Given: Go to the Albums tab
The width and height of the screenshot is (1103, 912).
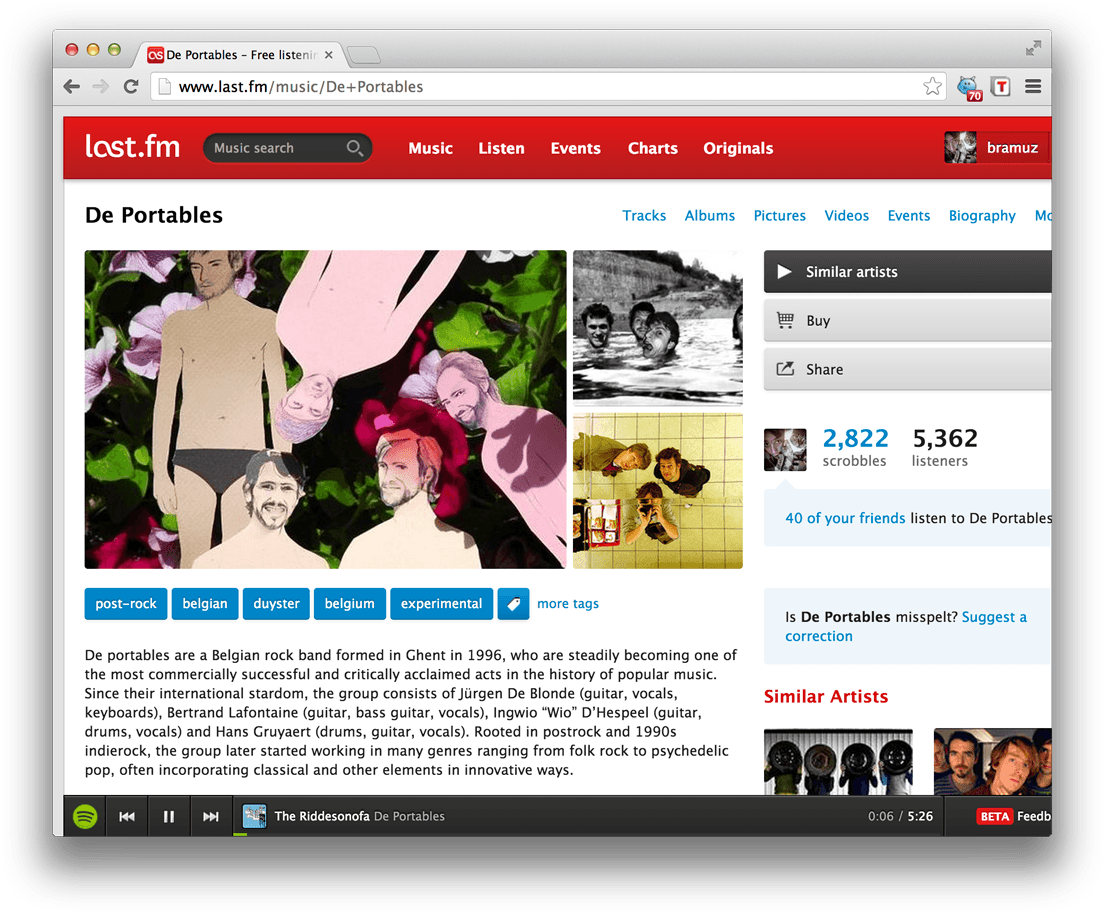Looking at the screenshot, I should pos(710,215).
